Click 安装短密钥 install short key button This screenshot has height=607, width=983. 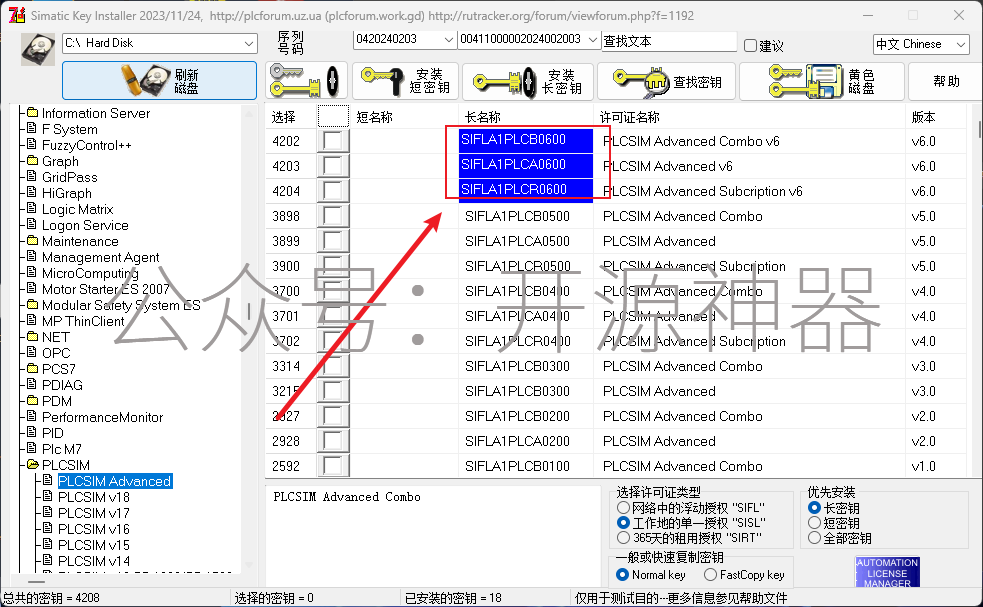[x=406, y=81]
